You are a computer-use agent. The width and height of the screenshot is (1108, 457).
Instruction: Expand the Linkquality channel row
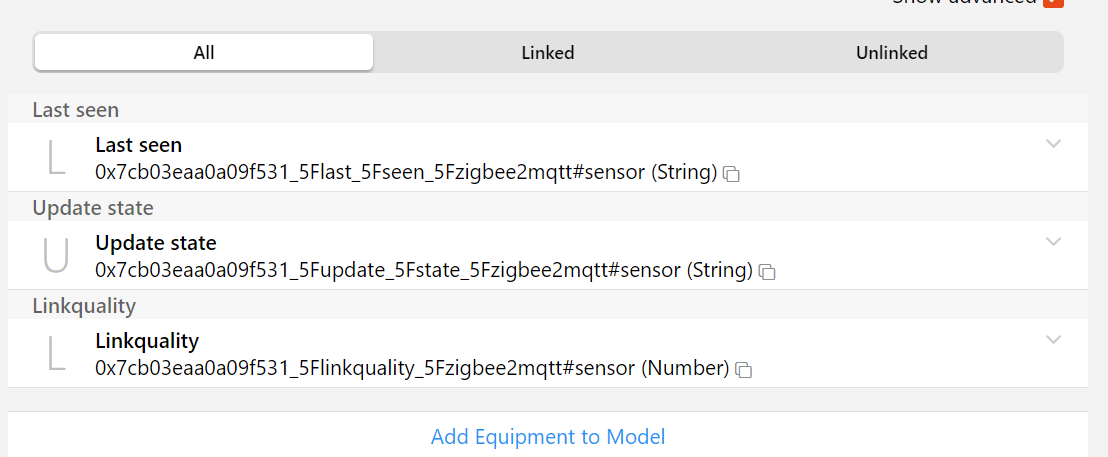pos(1053,340)
